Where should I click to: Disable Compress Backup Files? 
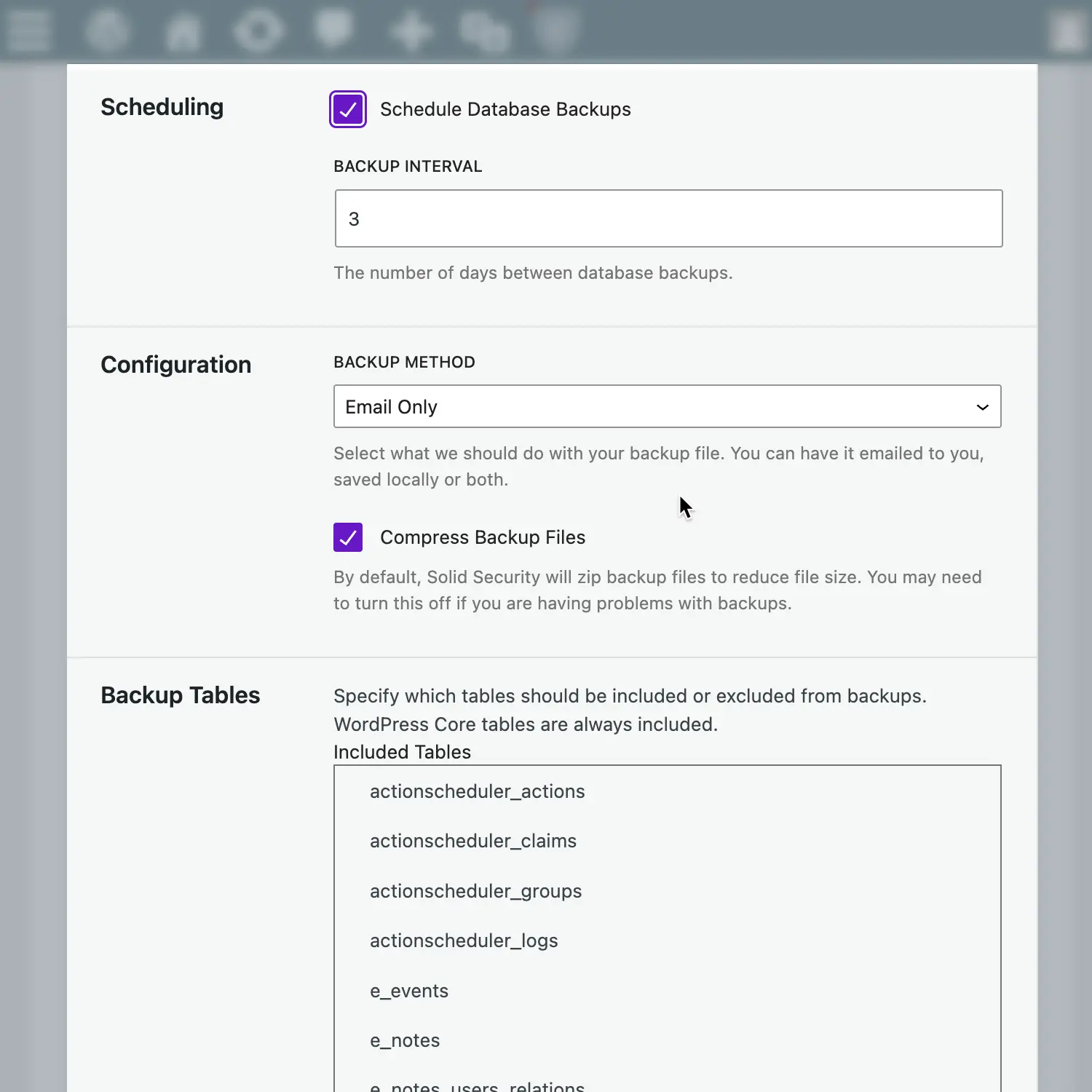(348, 537)
